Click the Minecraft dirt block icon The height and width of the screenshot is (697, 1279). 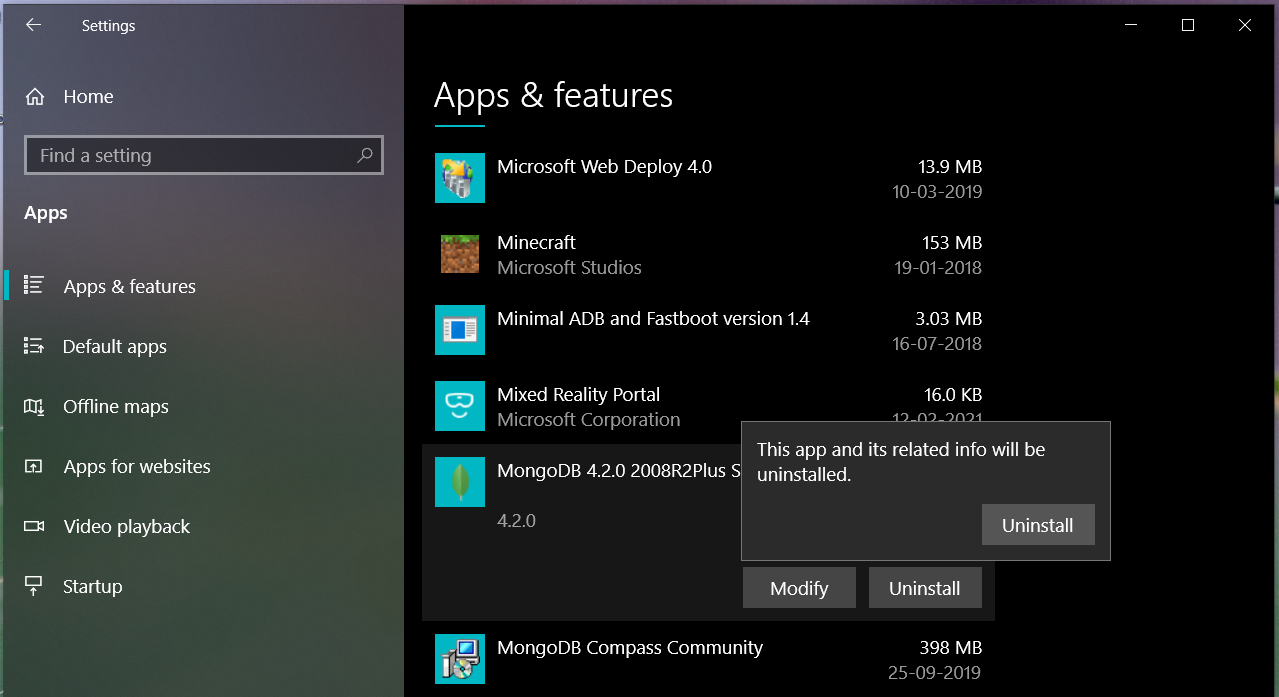pos(460,254)
